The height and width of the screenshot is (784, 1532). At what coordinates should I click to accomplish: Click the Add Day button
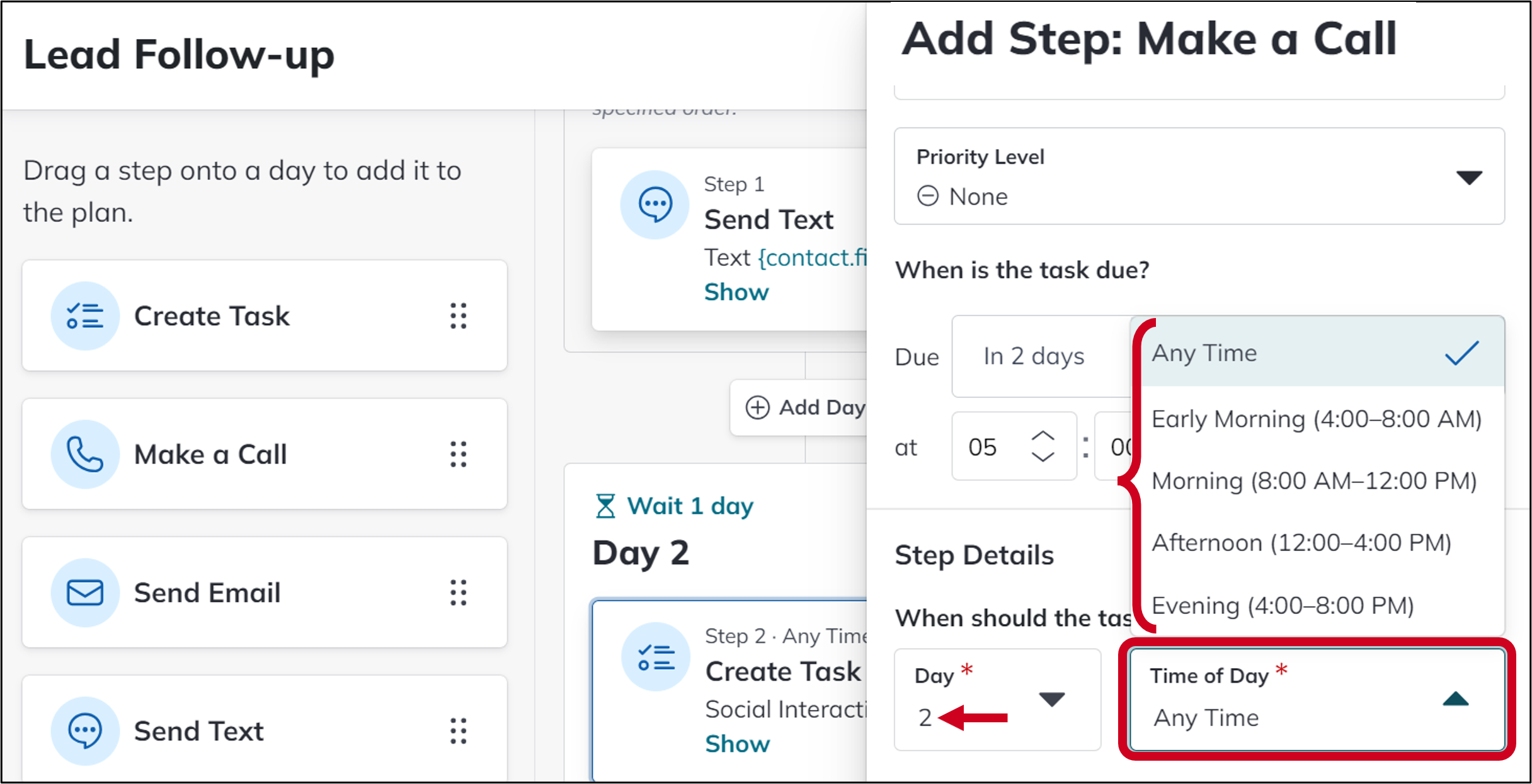(803, 407)
